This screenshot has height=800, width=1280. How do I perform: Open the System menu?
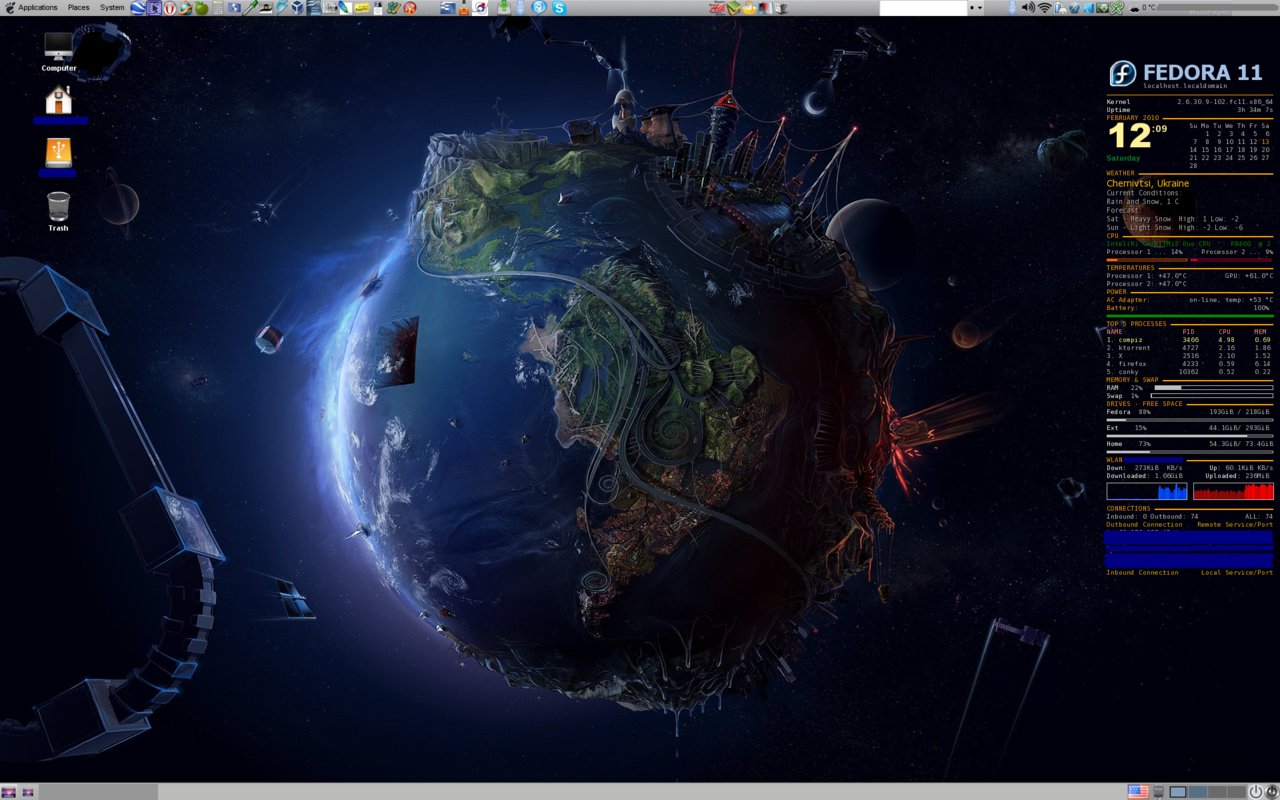[x=112, y=8]
